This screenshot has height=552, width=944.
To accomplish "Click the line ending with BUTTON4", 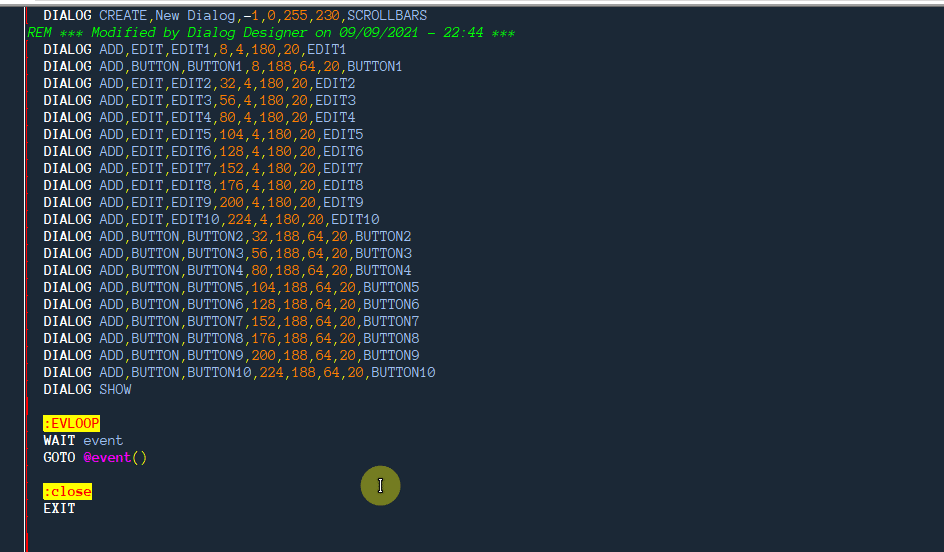I will 227,271.
